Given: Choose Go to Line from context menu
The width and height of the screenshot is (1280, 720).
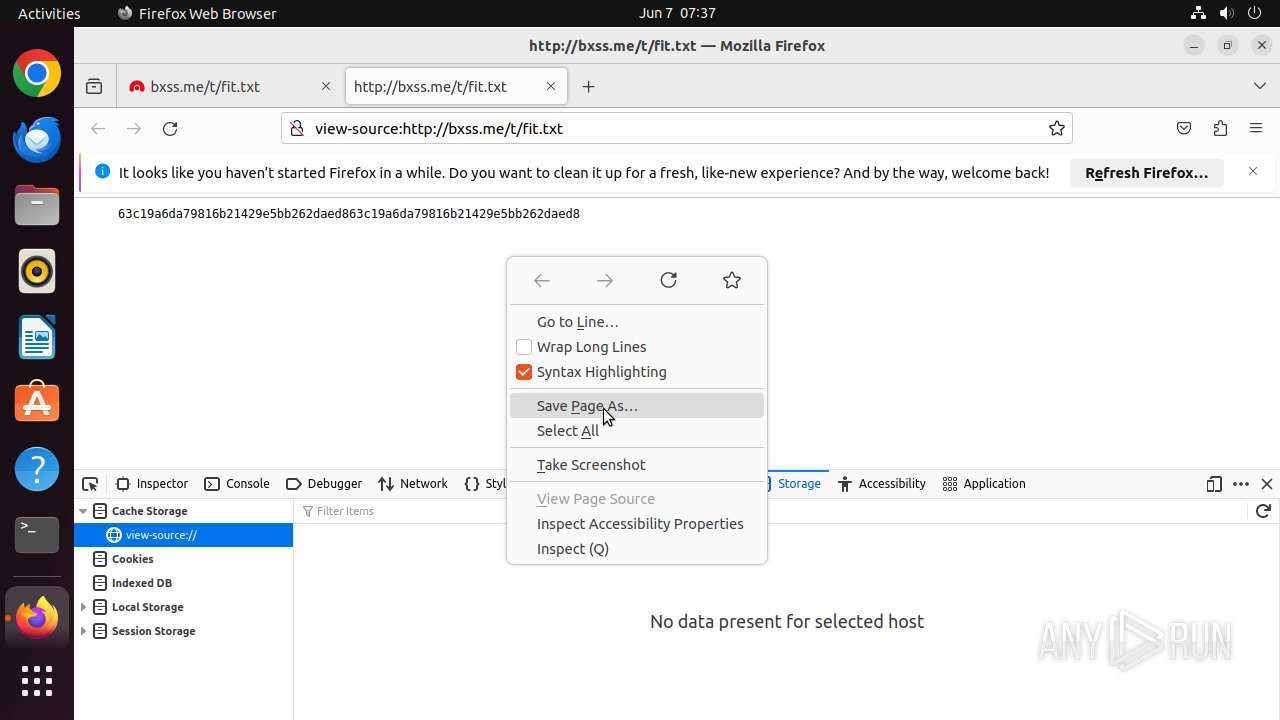Looking at the screenshot, I should pyautogui.click(x=637, y=322).
